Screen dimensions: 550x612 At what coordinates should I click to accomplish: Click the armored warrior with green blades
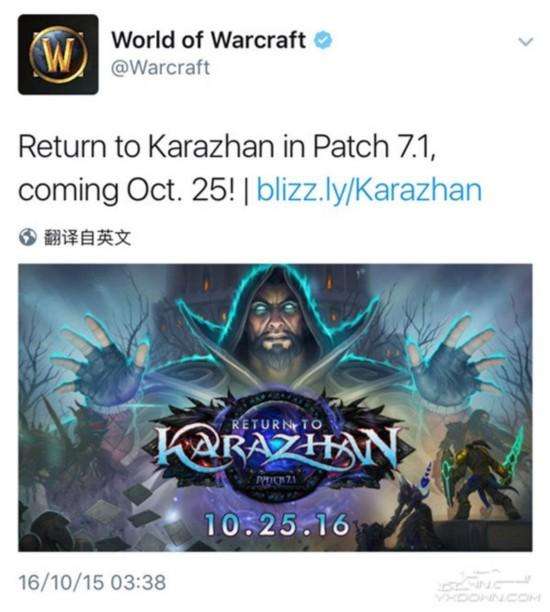(482, 476)
